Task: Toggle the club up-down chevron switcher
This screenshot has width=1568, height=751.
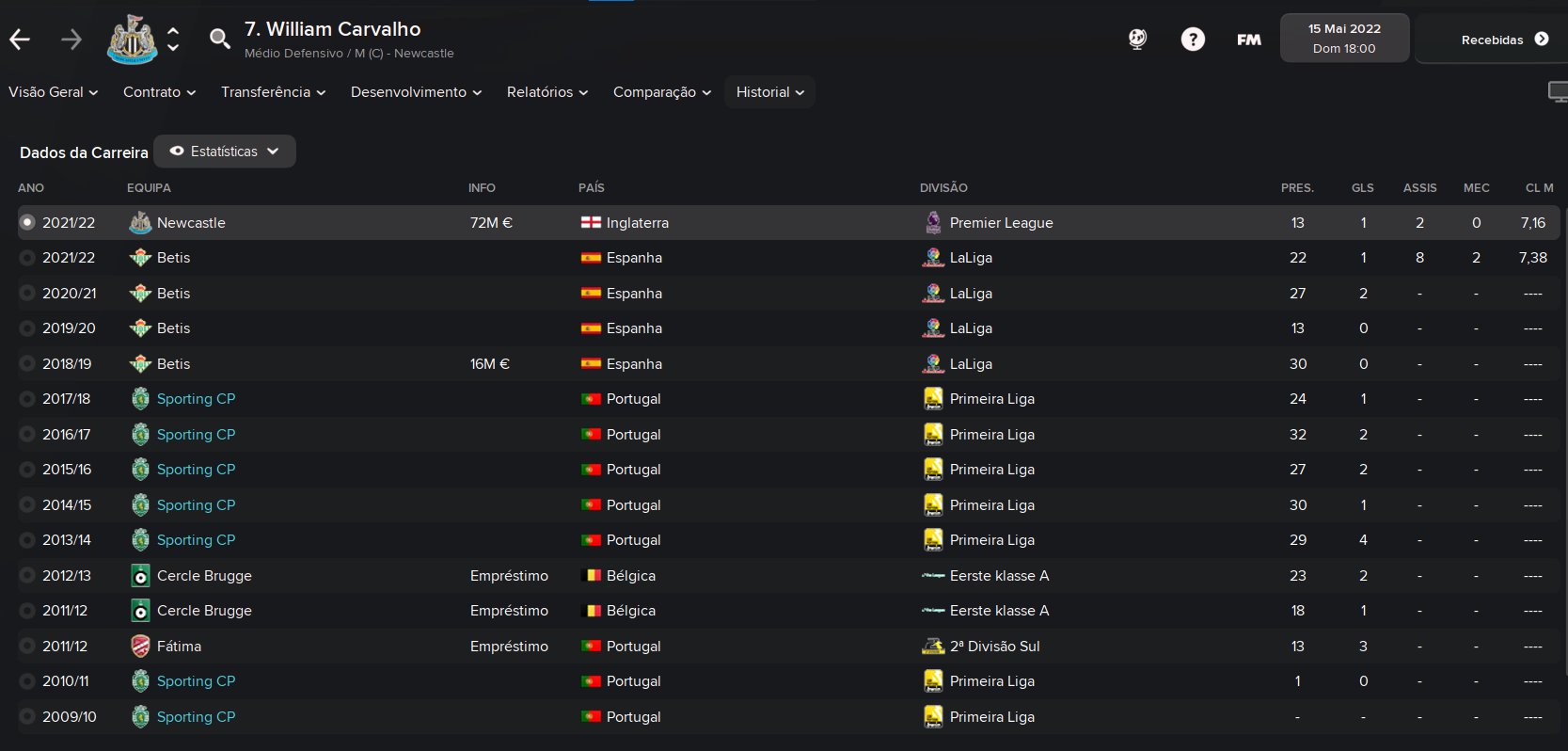Action: click(x=173, y=40)
